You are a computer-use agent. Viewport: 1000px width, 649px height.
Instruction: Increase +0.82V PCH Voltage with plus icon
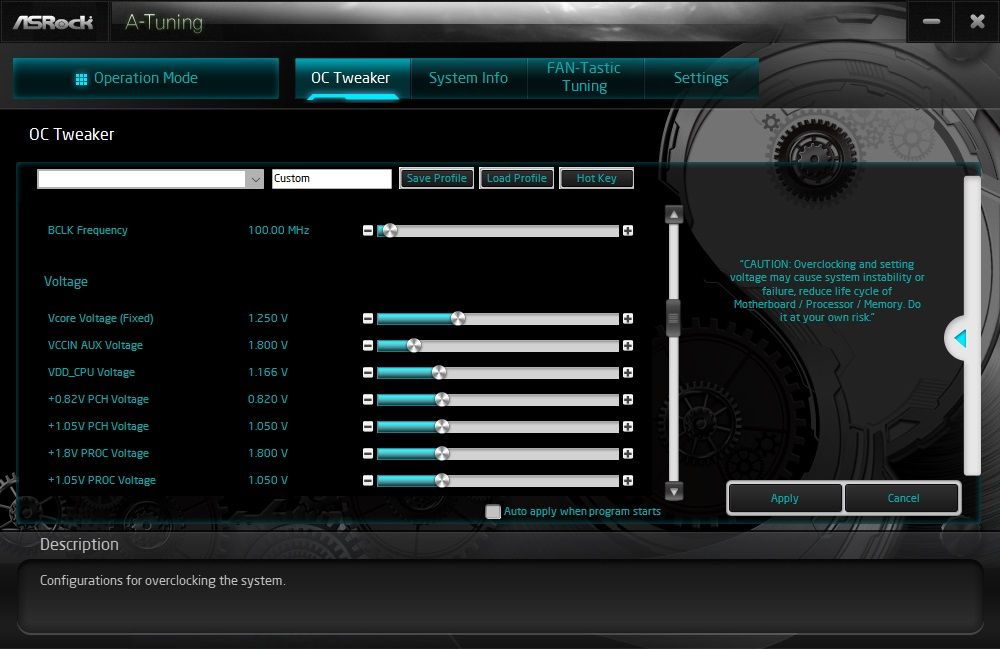click(628, 399)
